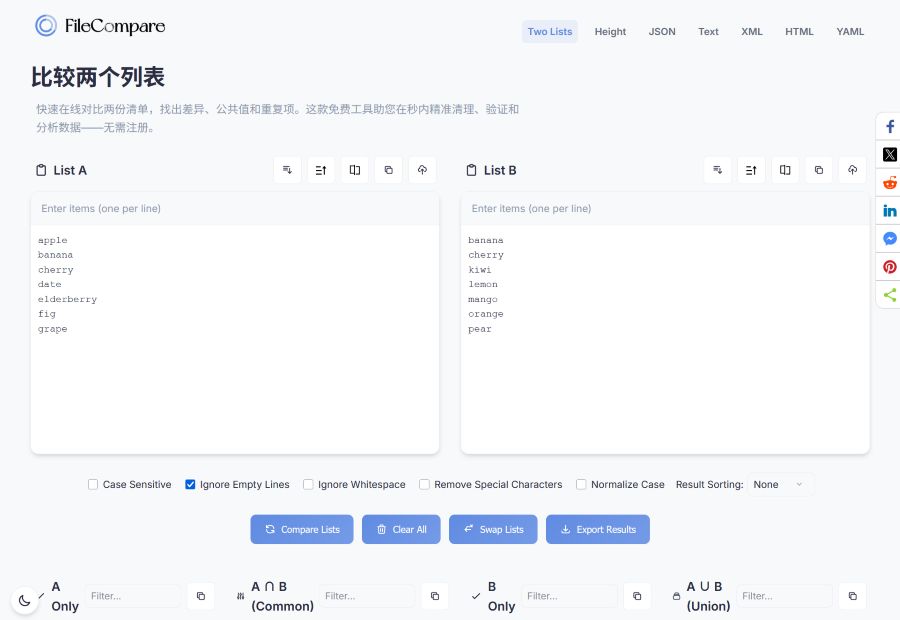This screenshot has height=620, width=900.
Task: Copy the contents of List A
Action: [388, 170]
